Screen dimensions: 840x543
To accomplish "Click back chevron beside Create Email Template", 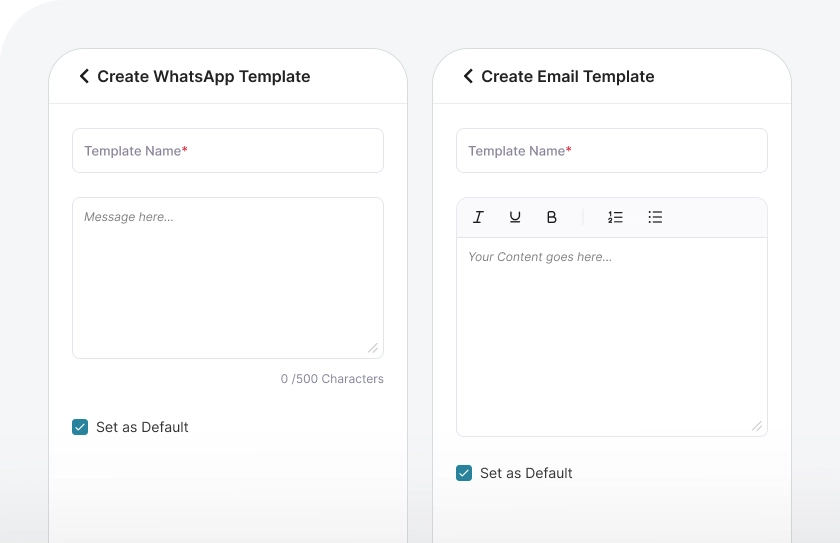I will pos(468,76).
